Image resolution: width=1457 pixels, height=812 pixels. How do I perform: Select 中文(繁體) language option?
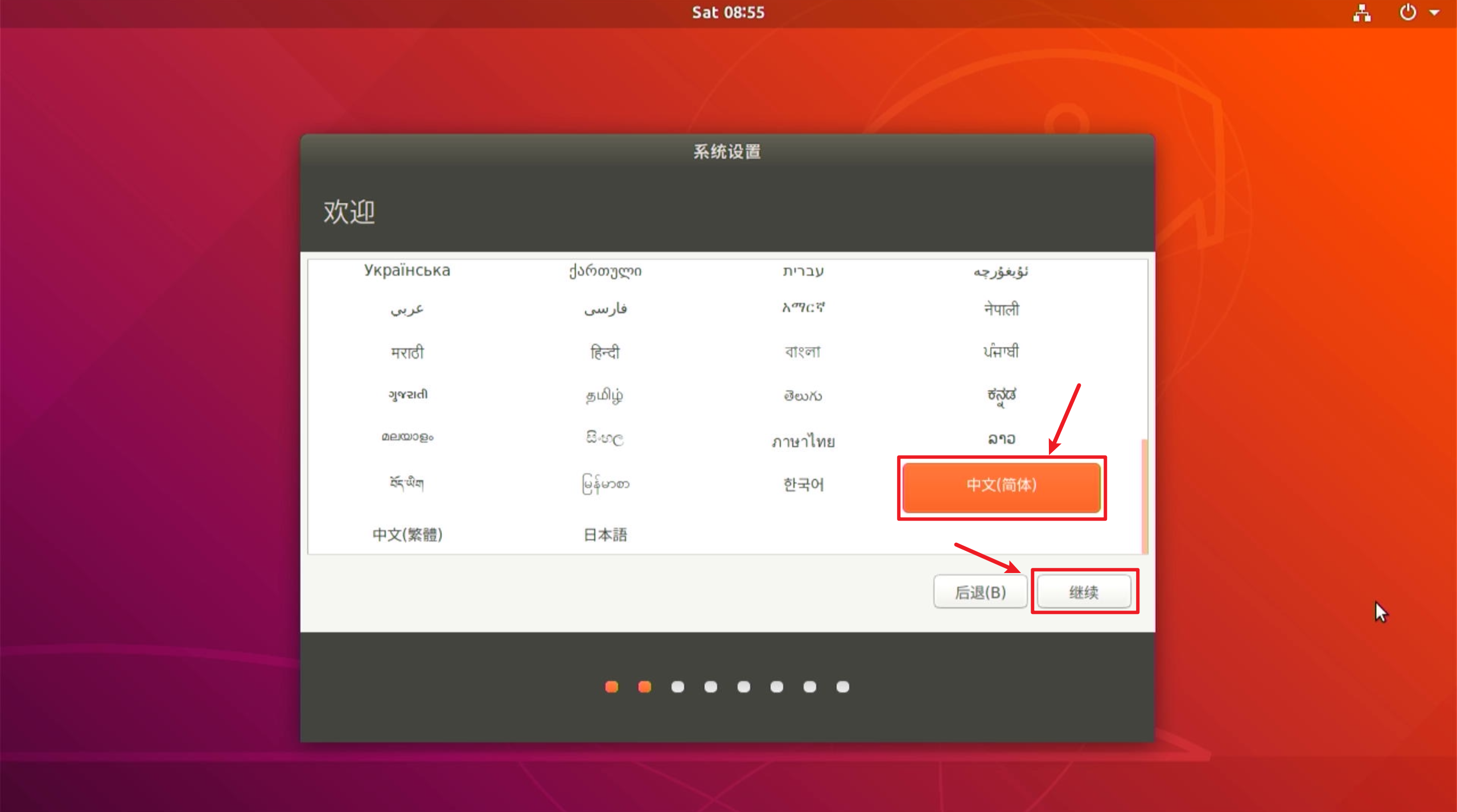point(408,534)
